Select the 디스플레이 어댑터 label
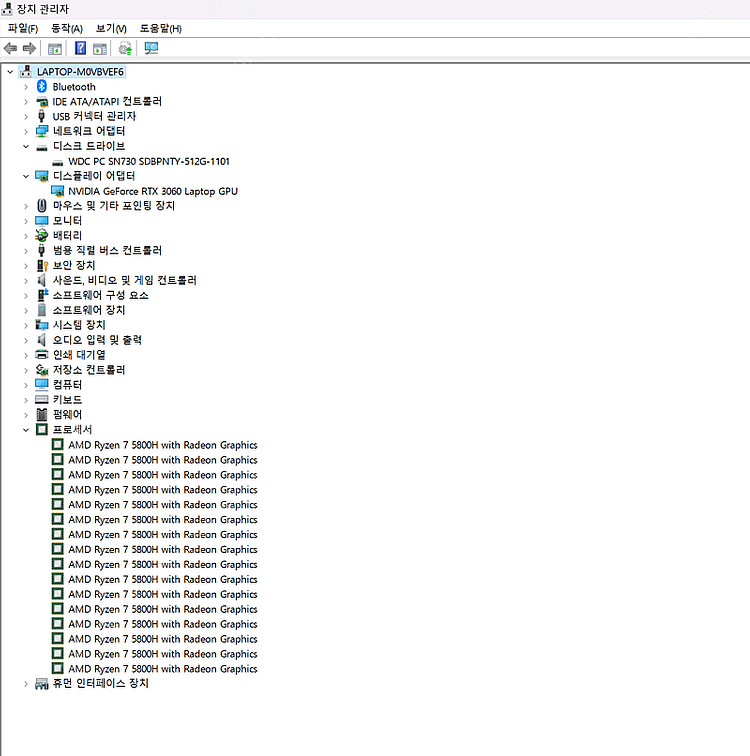Screen dimensions: 750x756 94,176
